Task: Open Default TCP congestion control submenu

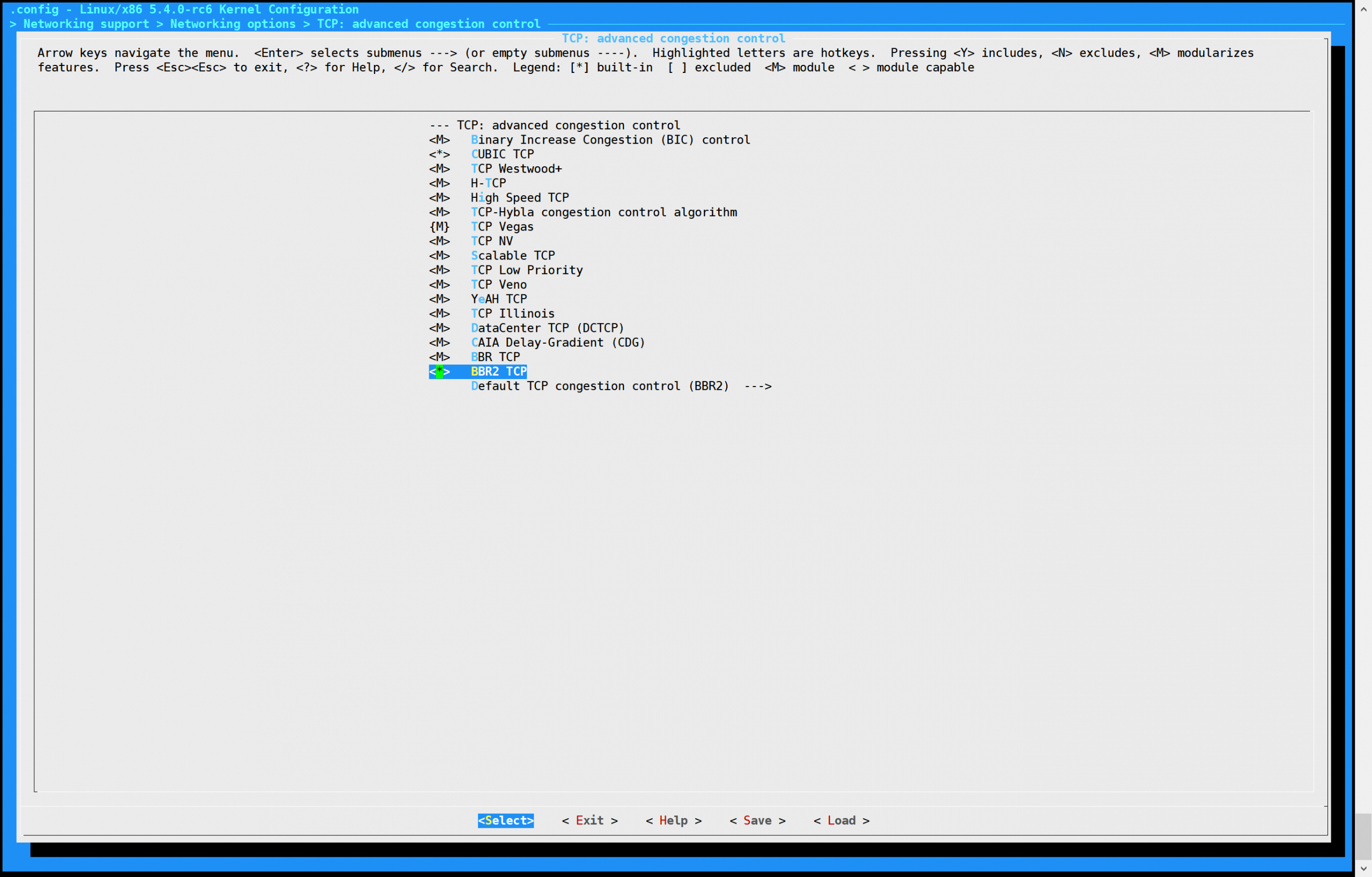Action: 599,387
